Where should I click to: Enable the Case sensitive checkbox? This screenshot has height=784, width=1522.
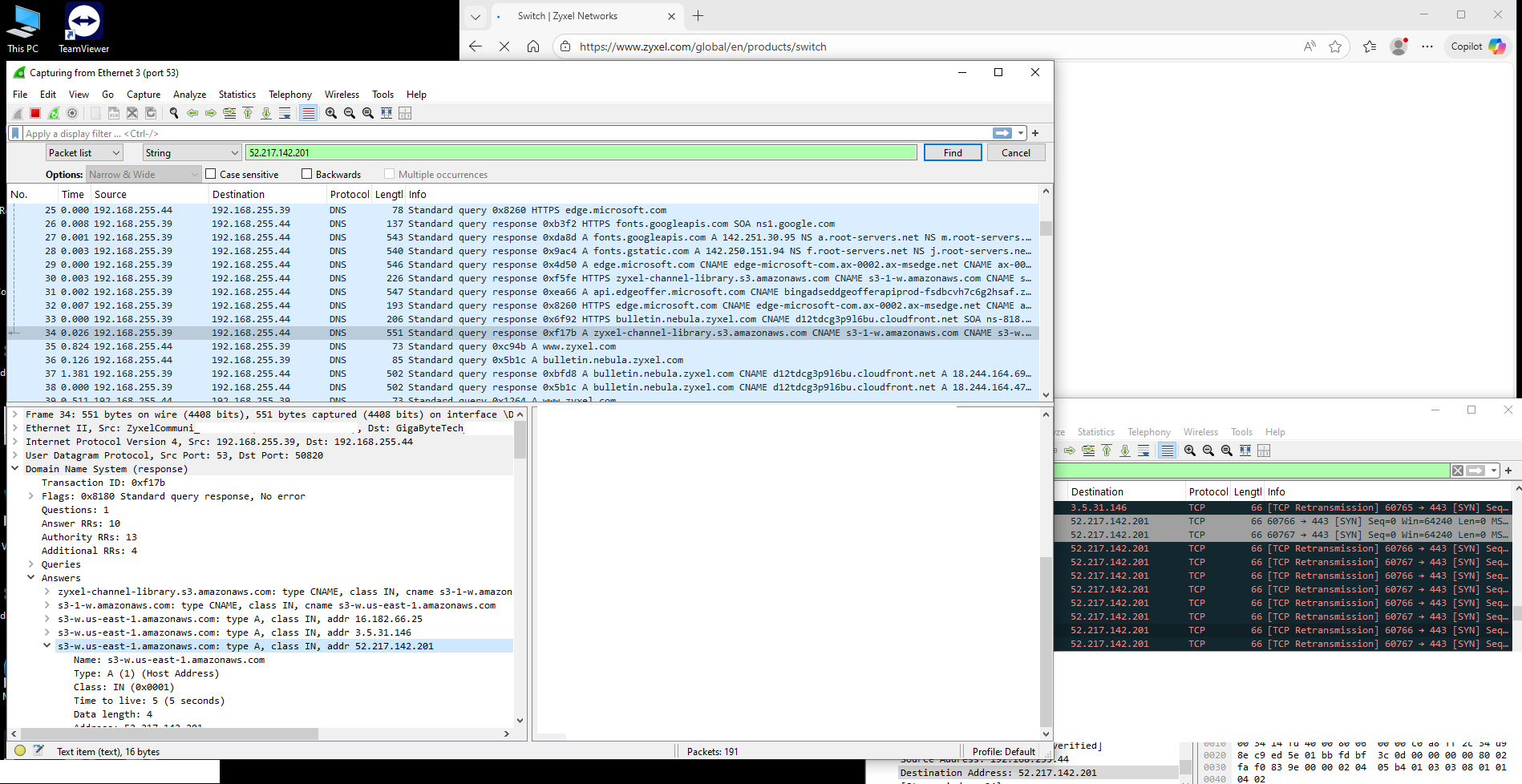point(211,174)
